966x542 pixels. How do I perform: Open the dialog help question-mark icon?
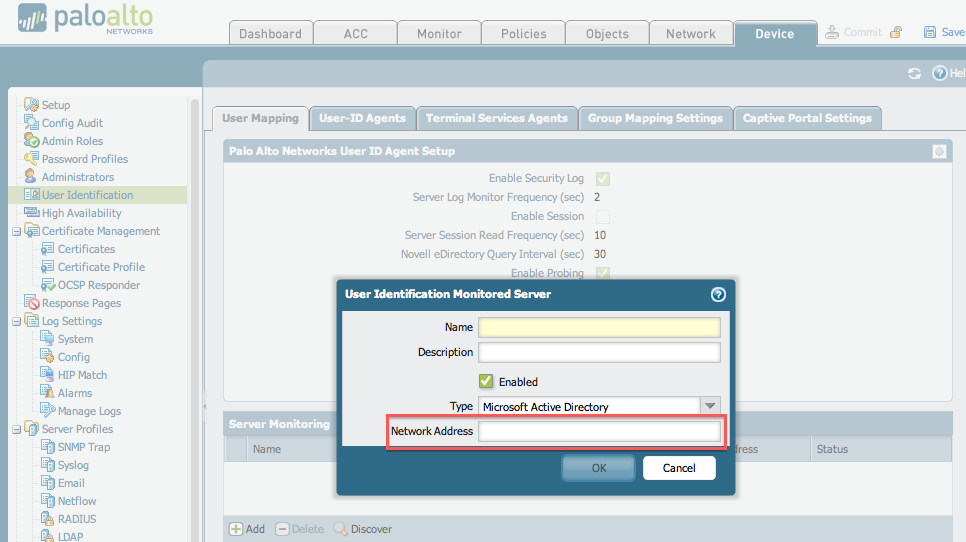click(x=718, y=294)
